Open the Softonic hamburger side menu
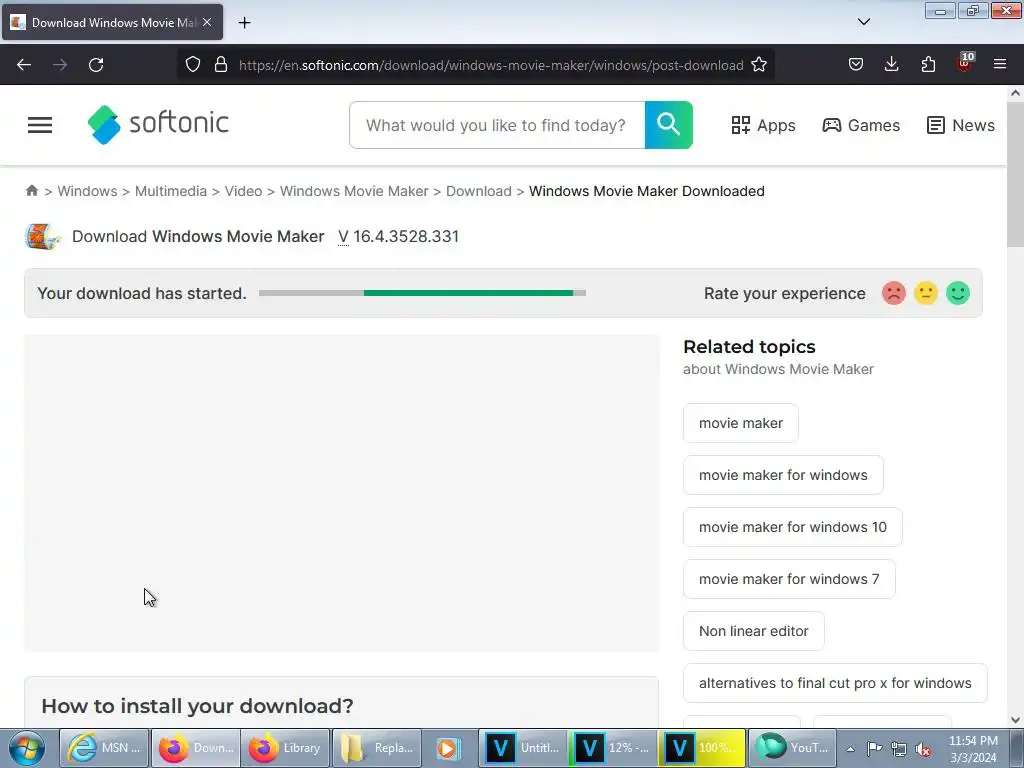This screenshot has width=1024, height=768. coord(40,125)
